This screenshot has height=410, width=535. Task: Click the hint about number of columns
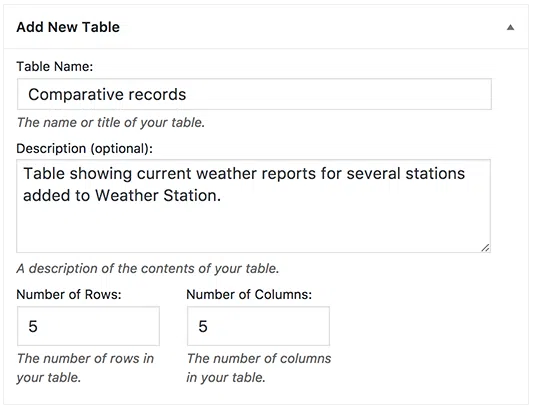tap(259, 368)
